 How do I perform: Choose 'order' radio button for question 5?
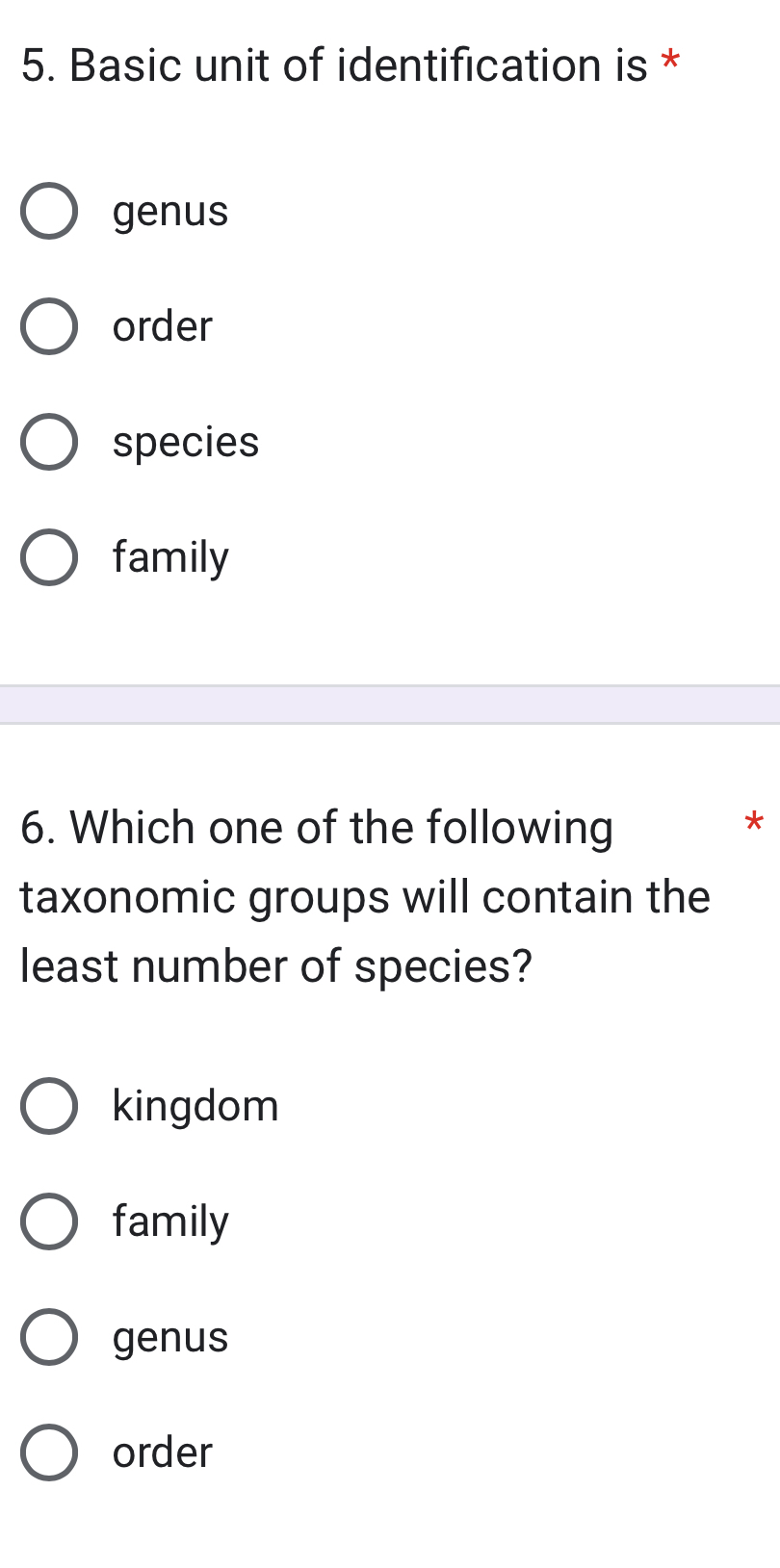coord(49,326)
